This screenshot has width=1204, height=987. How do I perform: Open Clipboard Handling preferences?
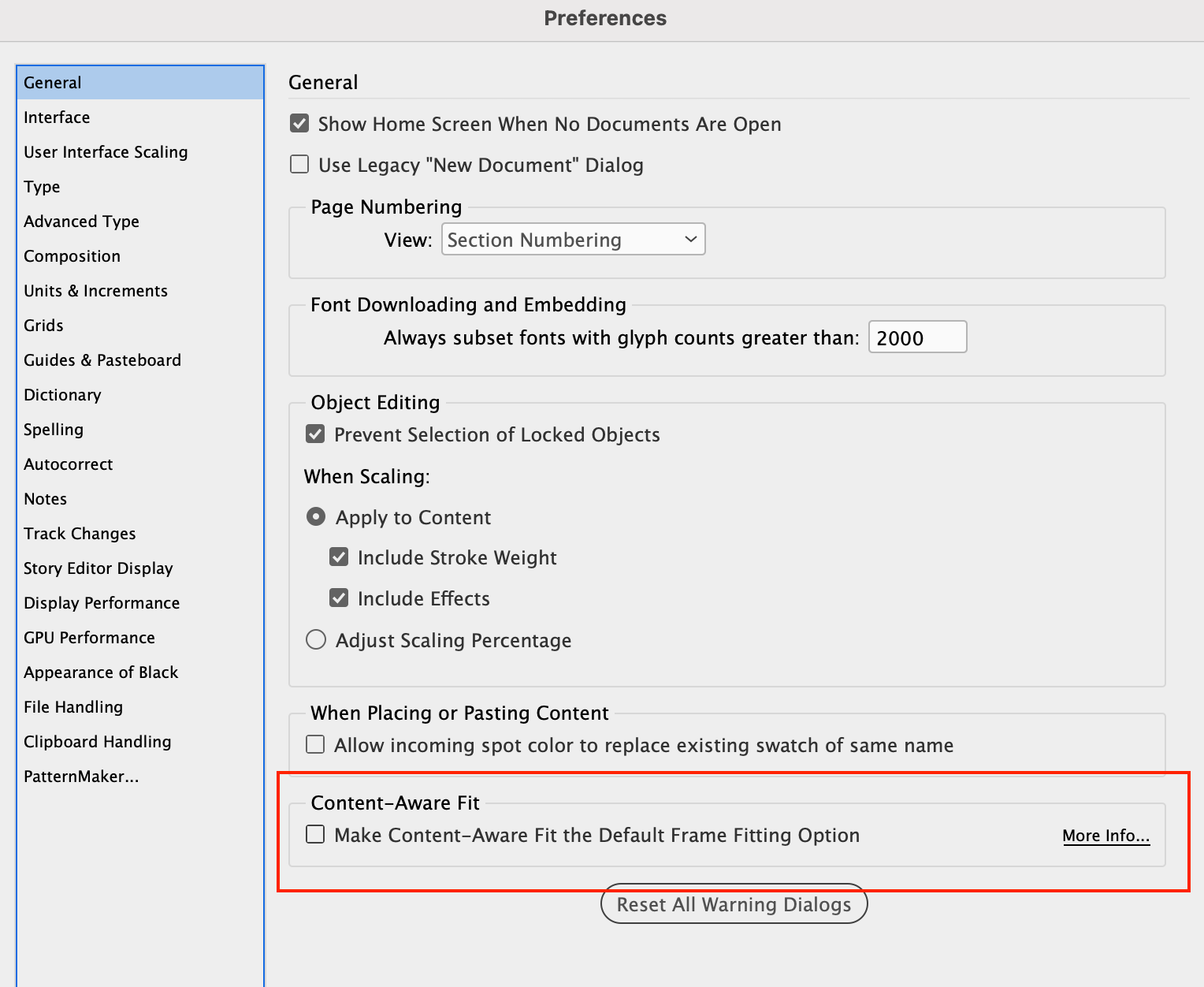coord(140,742)
